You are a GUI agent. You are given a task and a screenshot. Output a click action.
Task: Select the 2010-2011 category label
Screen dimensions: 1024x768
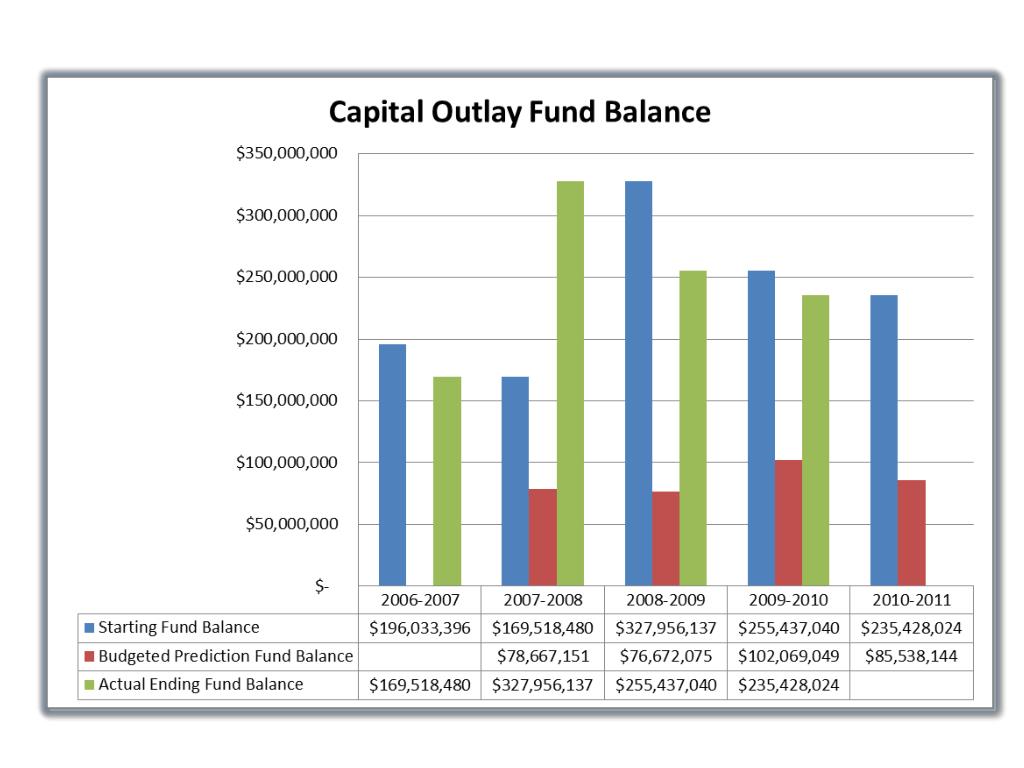[x=911, y=600]
